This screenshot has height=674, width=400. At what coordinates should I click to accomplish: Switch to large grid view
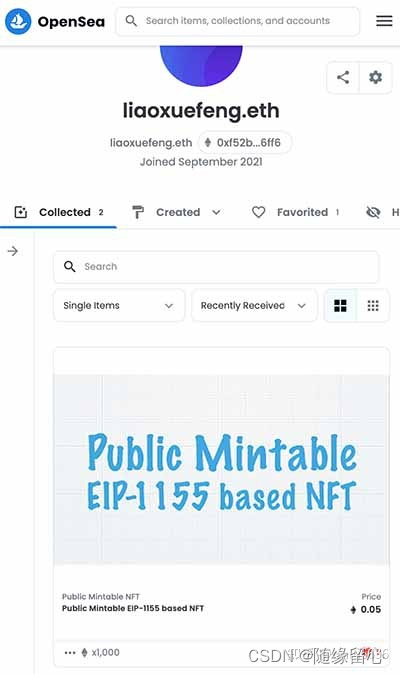pos(340,306)
